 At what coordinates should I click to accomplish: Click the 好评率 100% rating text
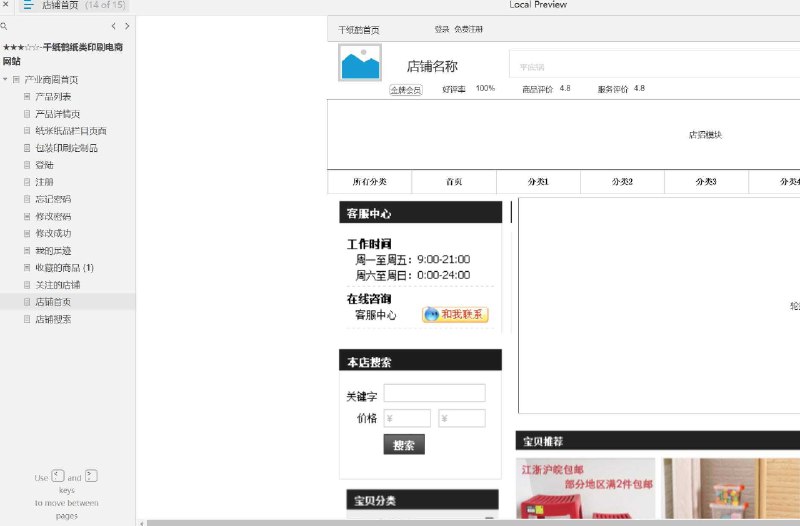pos(468,89)
